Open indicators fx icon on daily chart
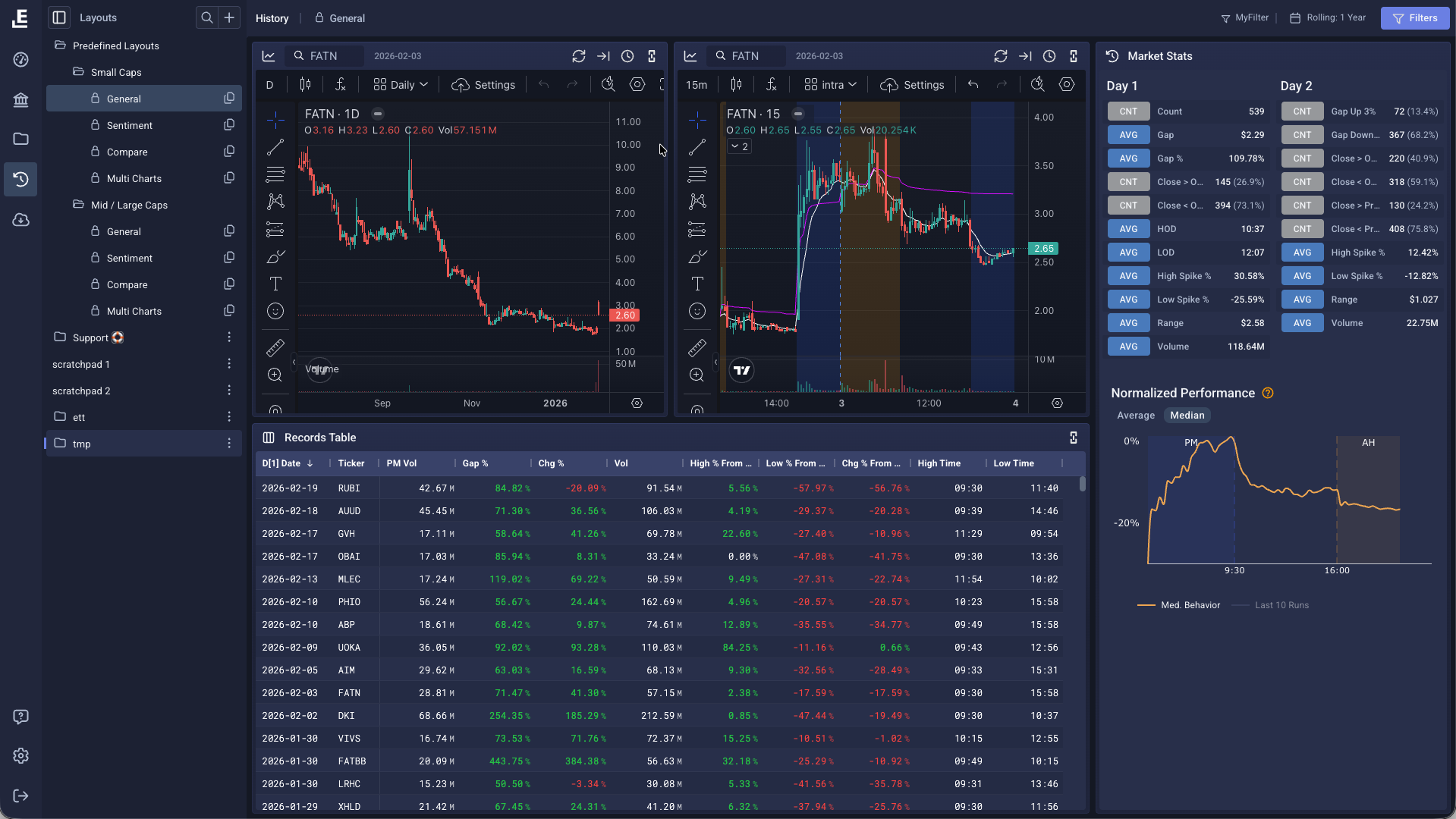The height and width of the screenshot is (819, 1456). tap(341, 85)
